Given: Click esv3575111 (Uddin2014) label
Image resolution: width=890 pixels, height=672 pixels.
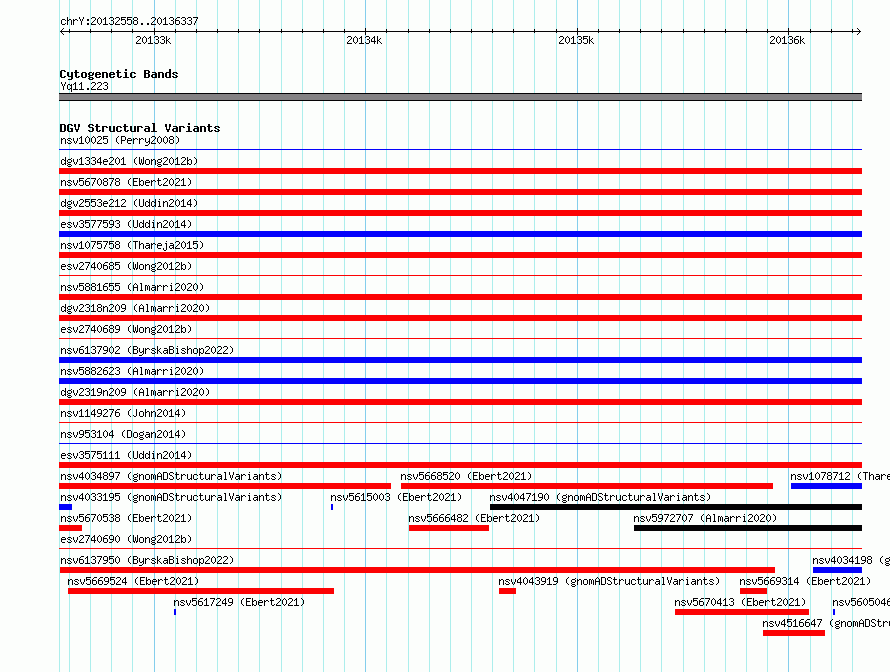Looking at the screenshot, I should coord(126,455).
